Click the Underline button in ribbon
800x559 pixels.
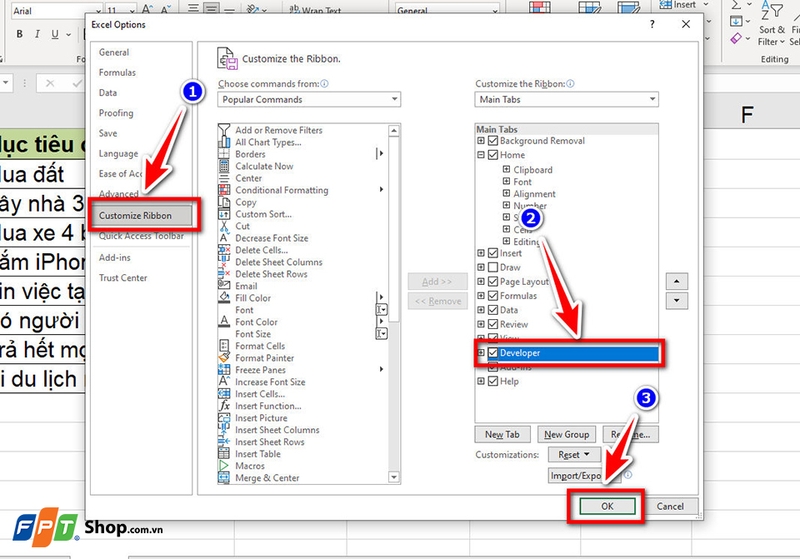click(55, 34)
